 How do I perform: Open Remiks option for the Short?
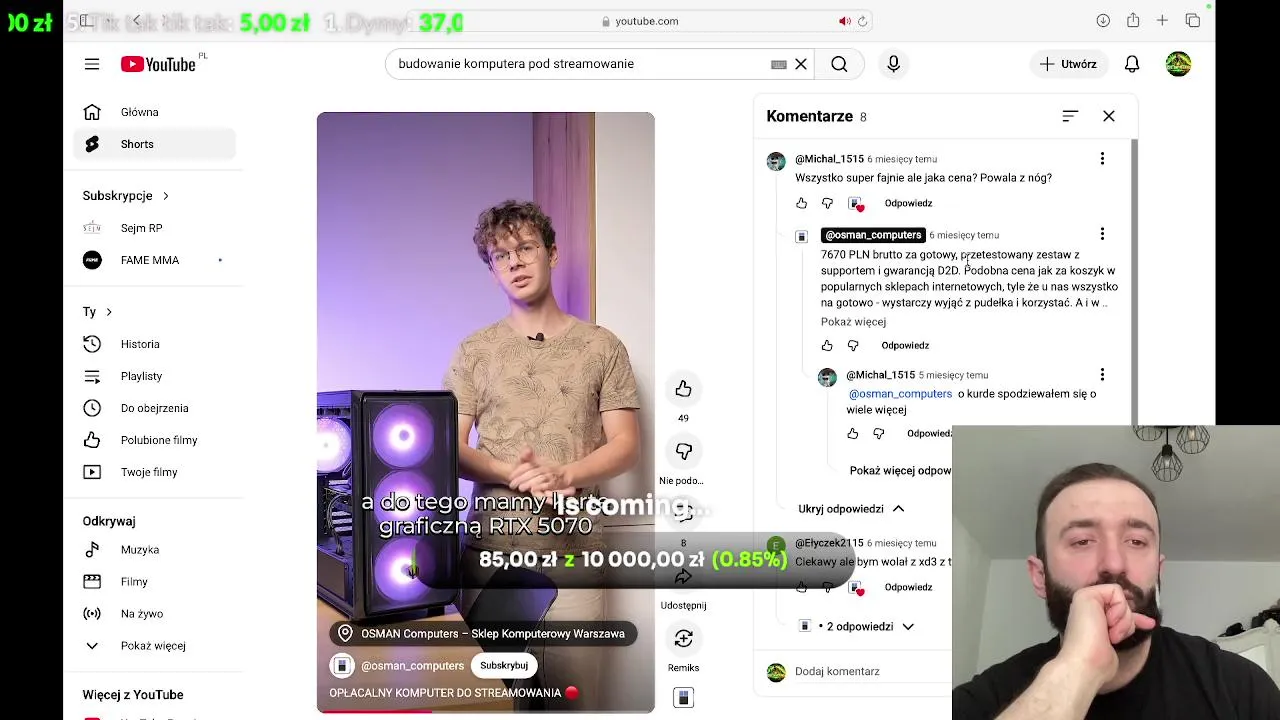683,638
